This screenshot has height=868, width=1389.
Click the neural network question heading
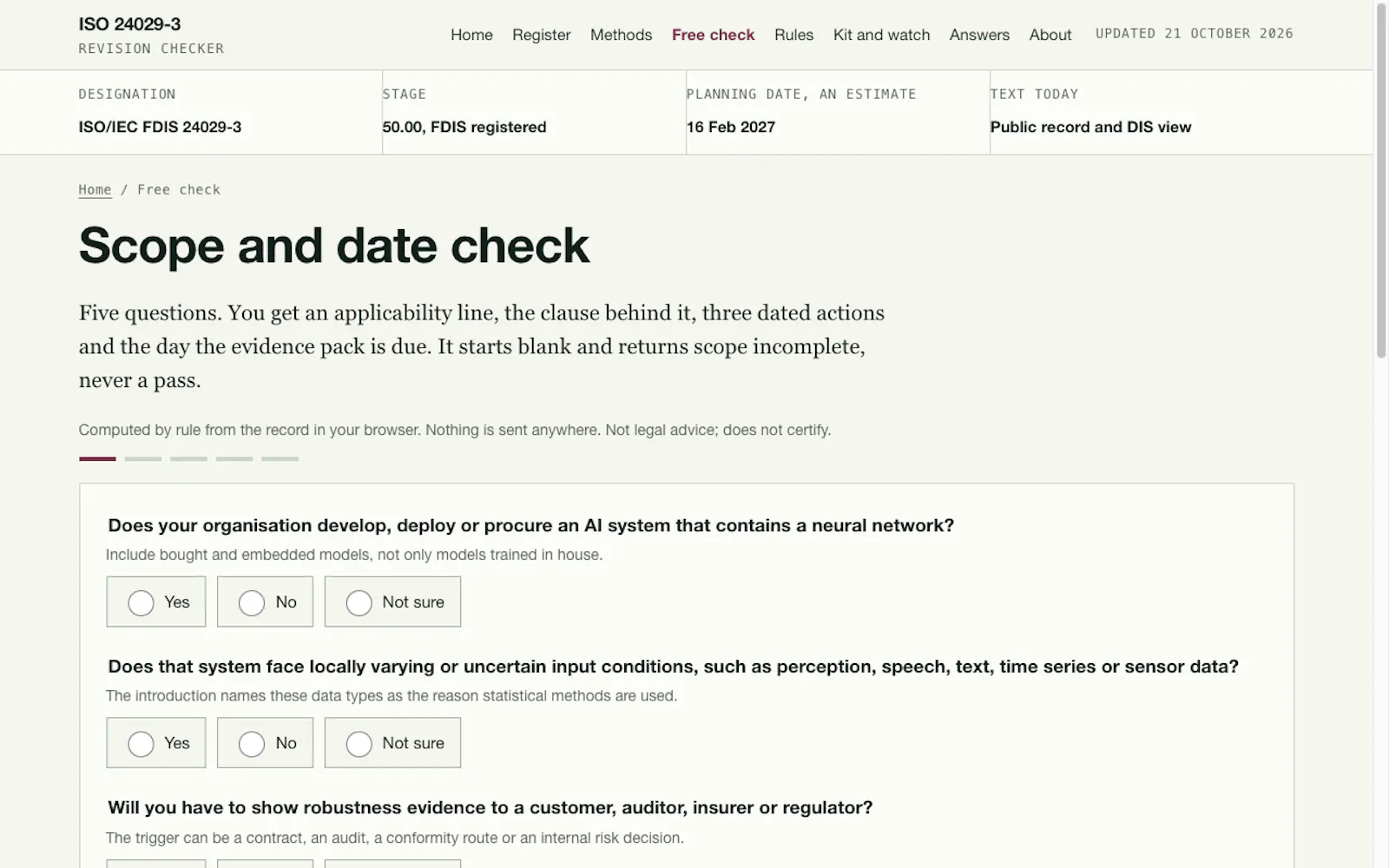[531, 525]
